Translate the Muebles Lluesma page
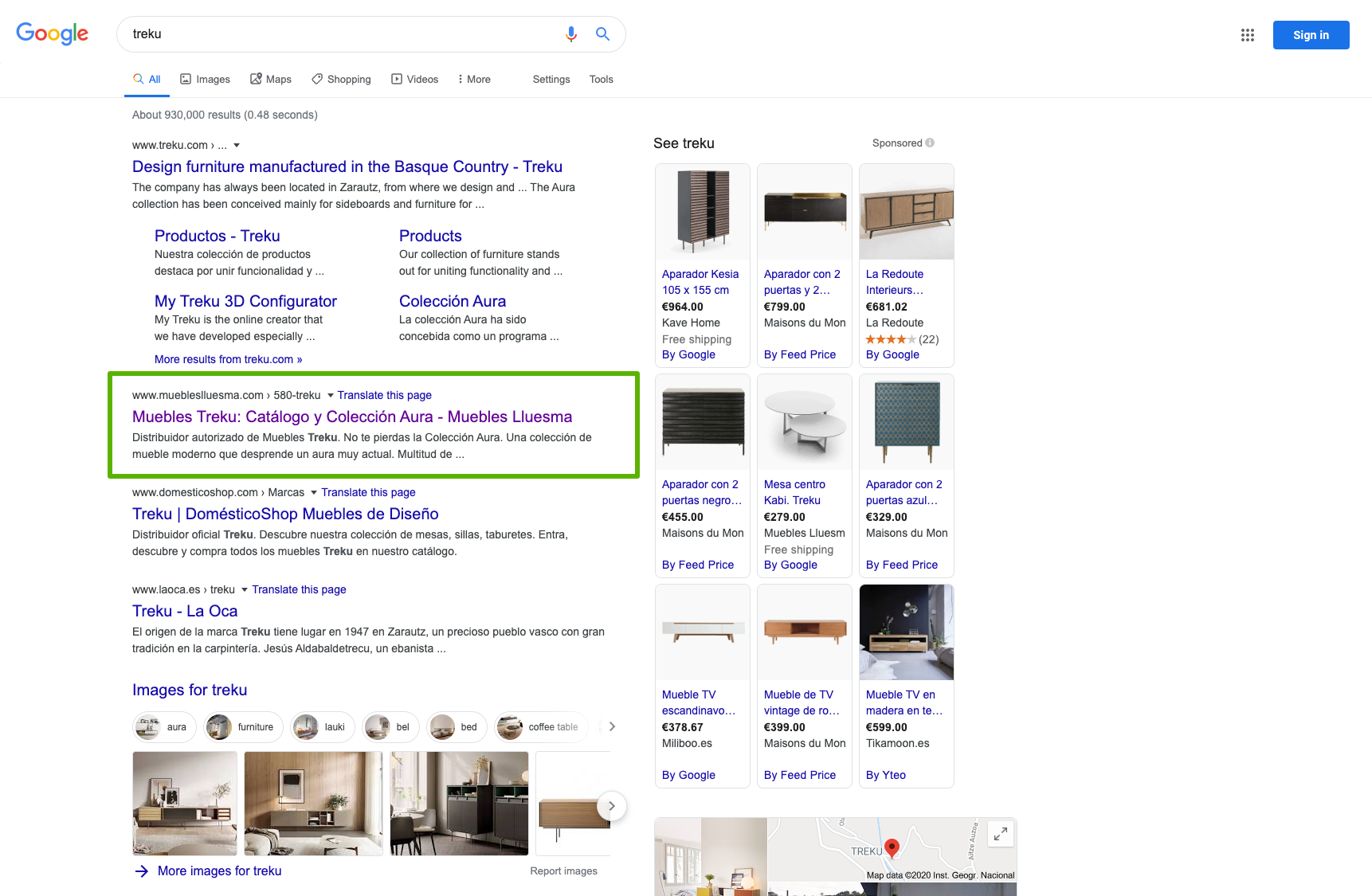 point(385,395)
